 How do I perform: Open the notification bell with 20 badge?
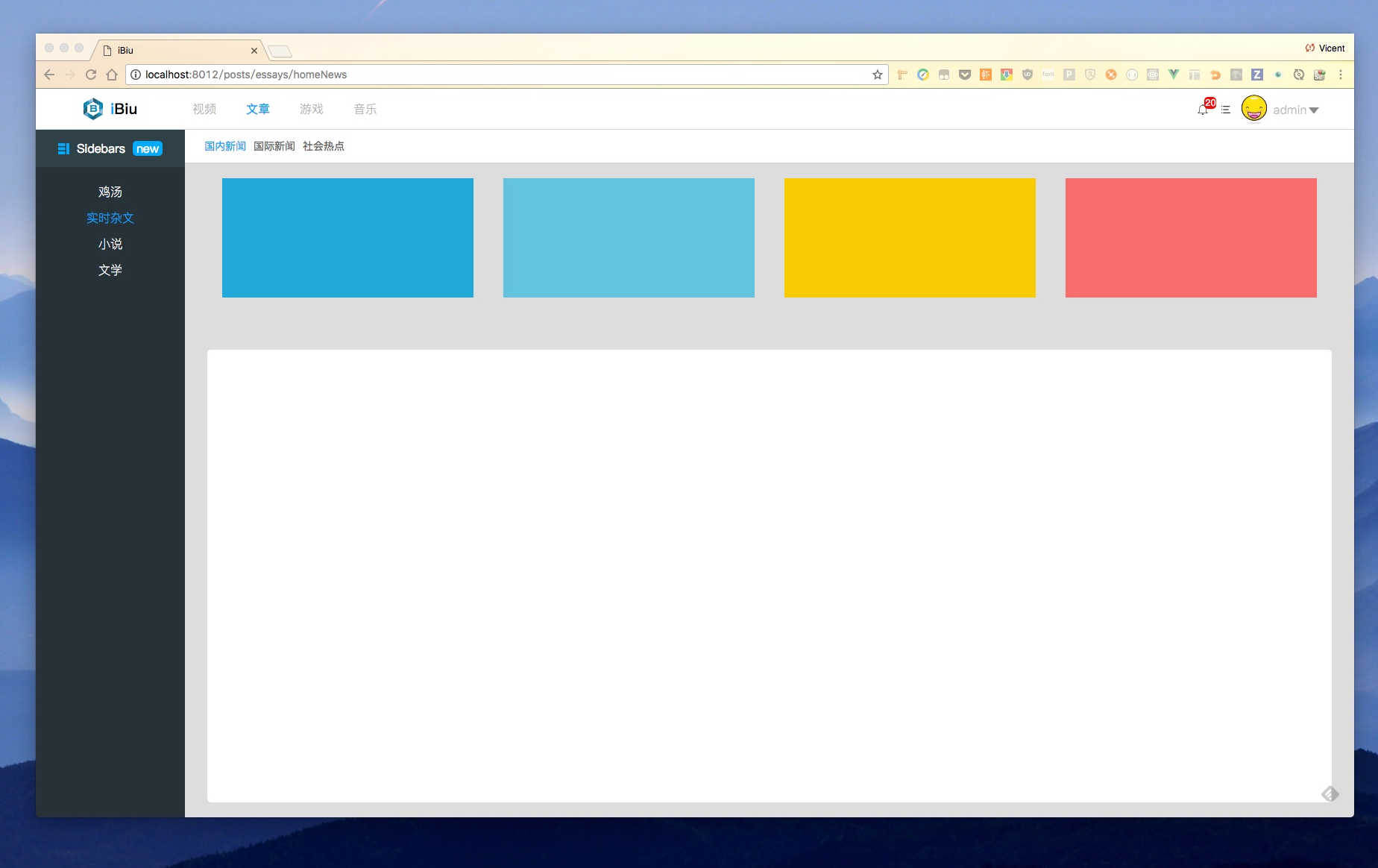click(1204, 108)
